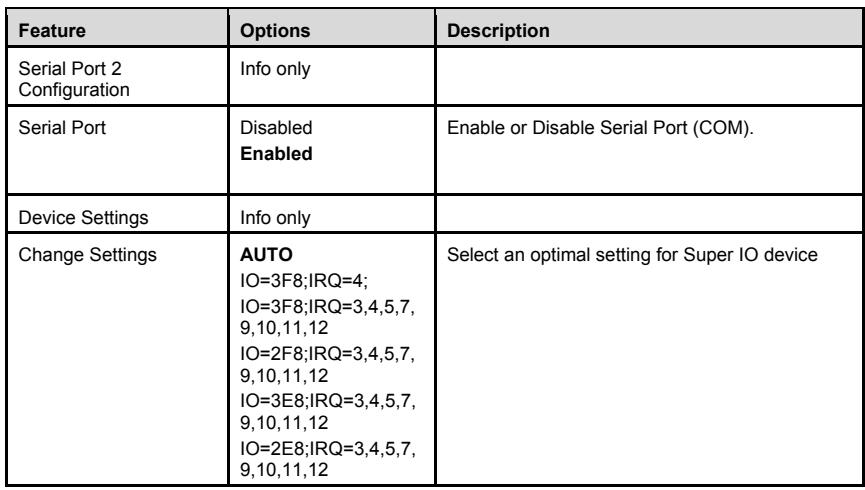Select Serial Port 2 Configuration text
The width and height of the screenshot is (865, 490).
point(74,79)
